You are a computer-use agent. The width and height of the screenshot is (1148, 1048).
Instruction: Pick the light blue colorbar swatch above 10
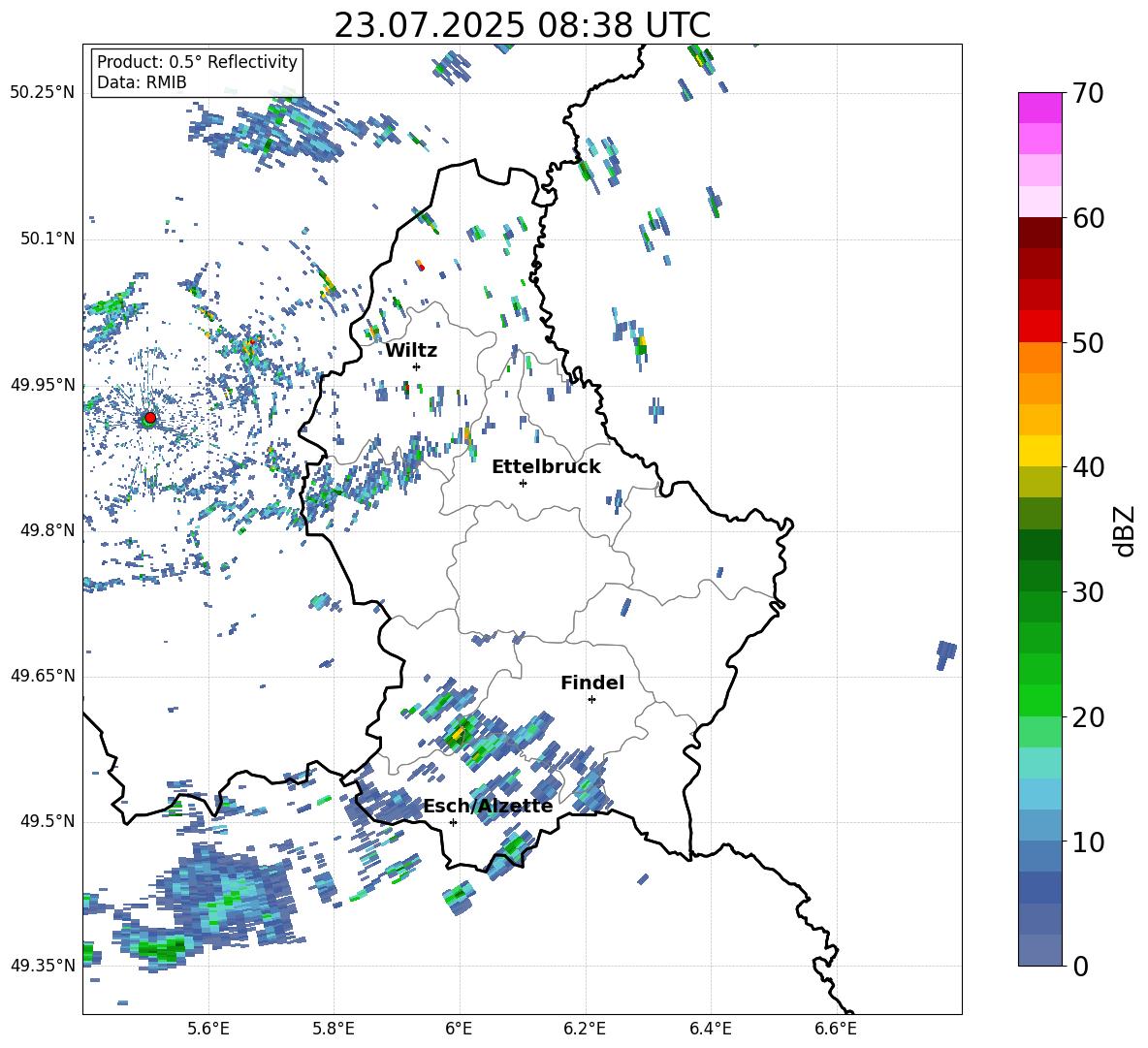pos(1039,794)
